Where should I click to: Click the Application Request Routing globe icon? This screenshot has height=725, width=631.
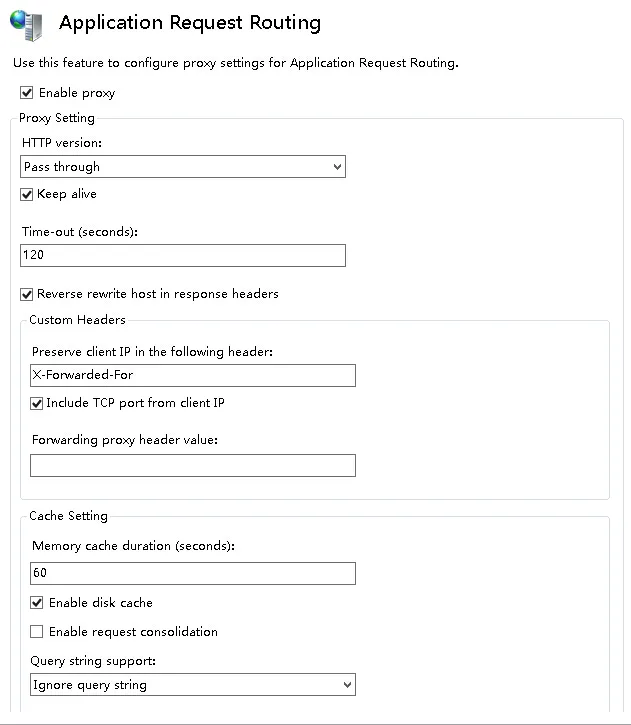tap(25, 23)
